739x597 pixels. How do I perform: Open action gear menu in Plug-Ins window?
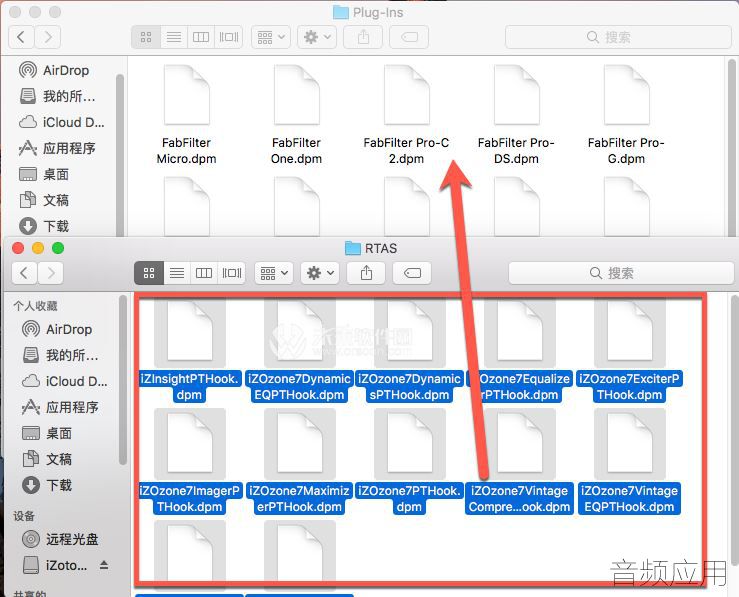(x=317, y=37)
